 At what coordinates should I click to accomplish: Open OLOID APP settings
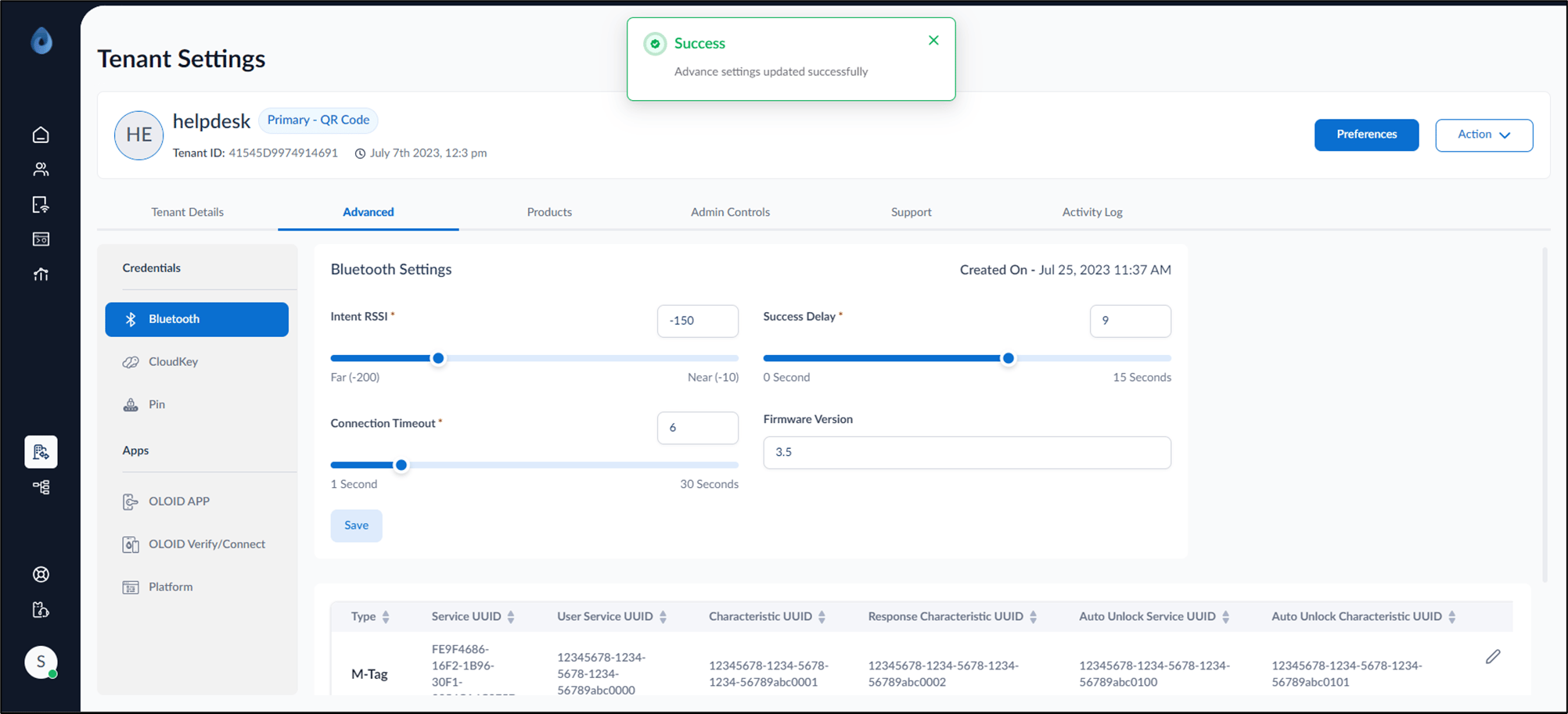197,501
